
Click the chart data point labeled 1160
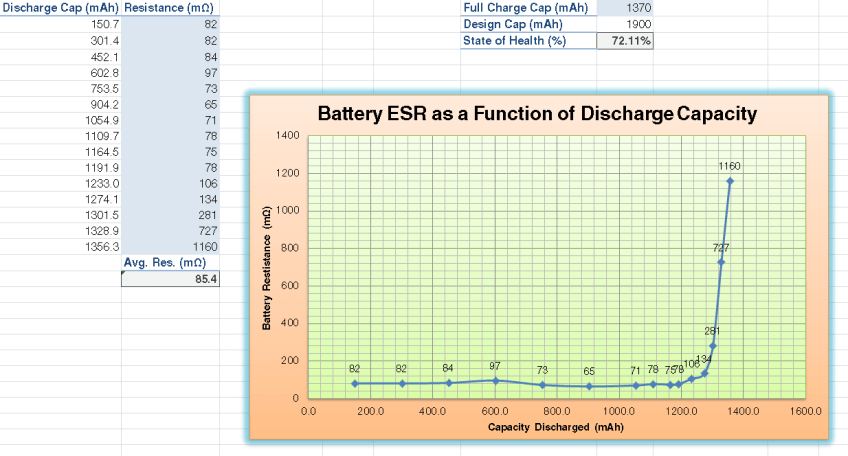pyautogui.click(x=730, y=181)
